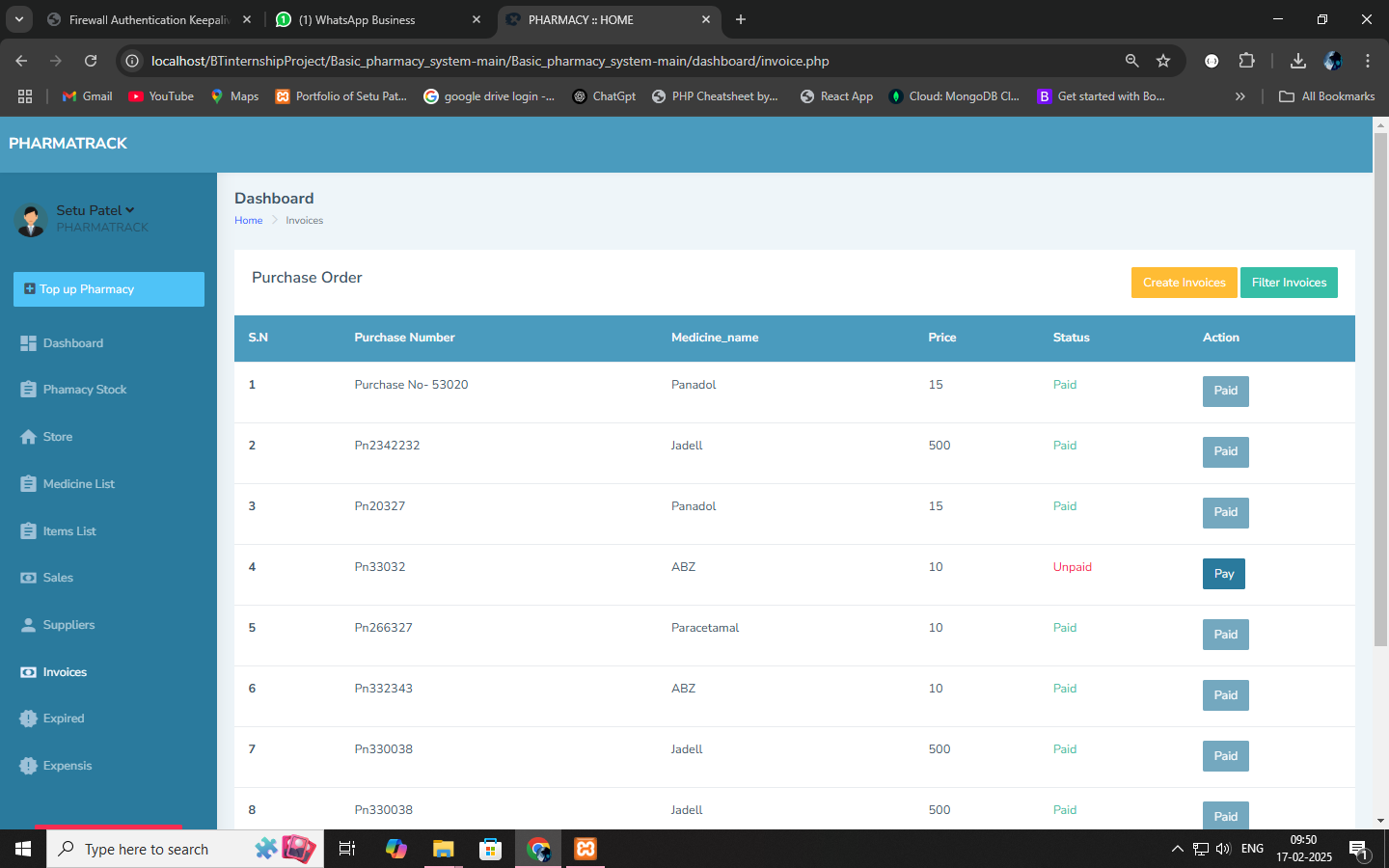
Task: Click the page vertical scrollbar
Action: 1380,390
